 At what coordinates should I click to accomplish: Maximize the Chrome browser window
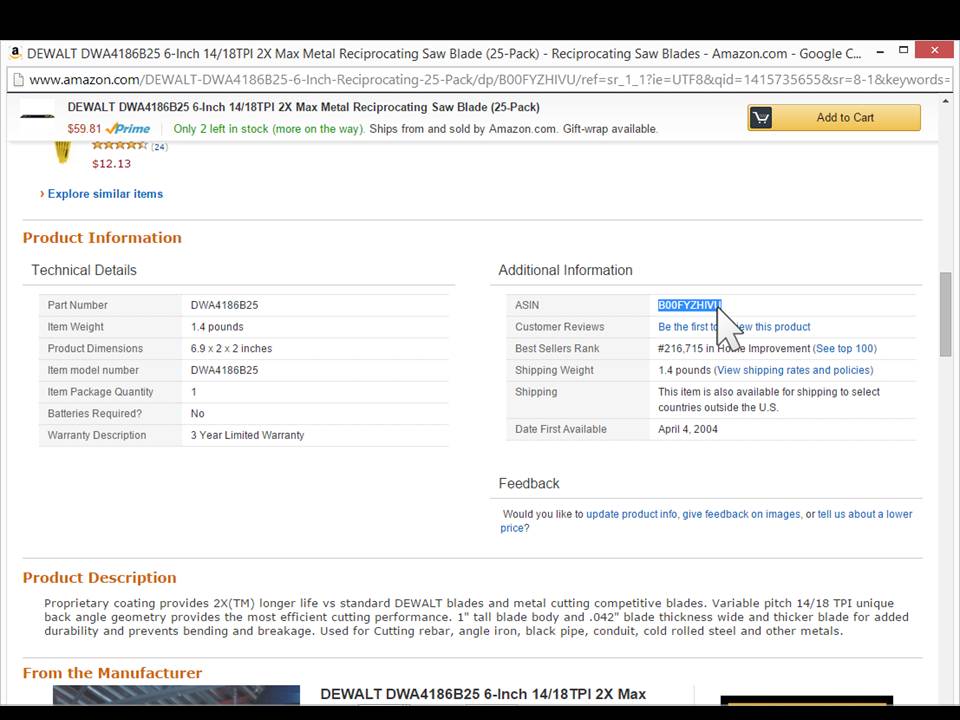pos(904,50)
